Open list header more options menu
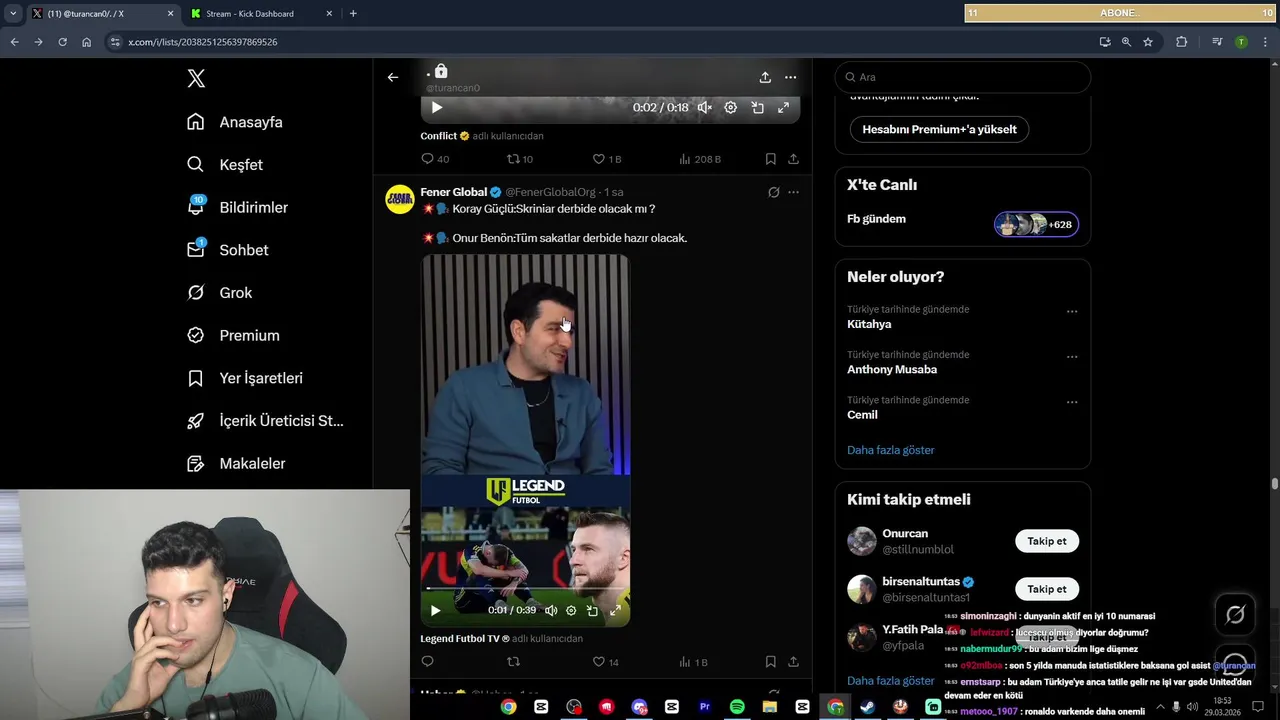This screenshot has height=720, width=1280. [791, 77]
